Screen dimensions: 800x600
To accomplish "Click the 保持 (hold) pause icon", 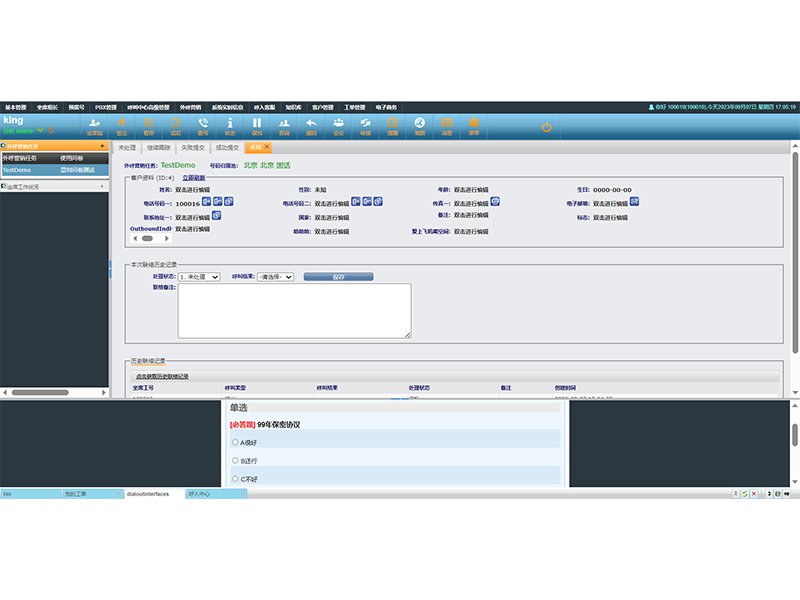I will [x=257, y=125].
